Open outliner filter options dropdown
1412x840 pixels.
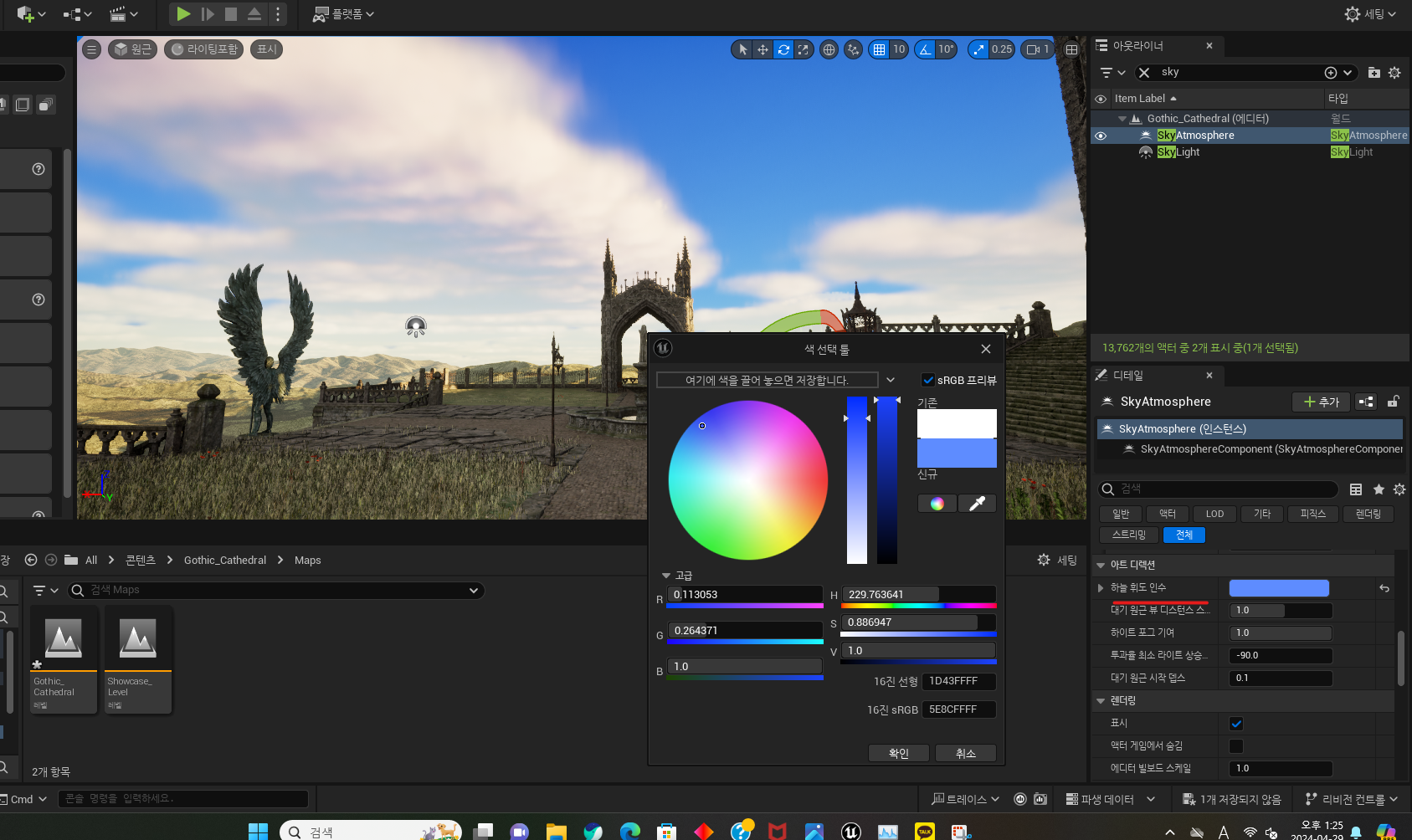(x=1112, y=73)
